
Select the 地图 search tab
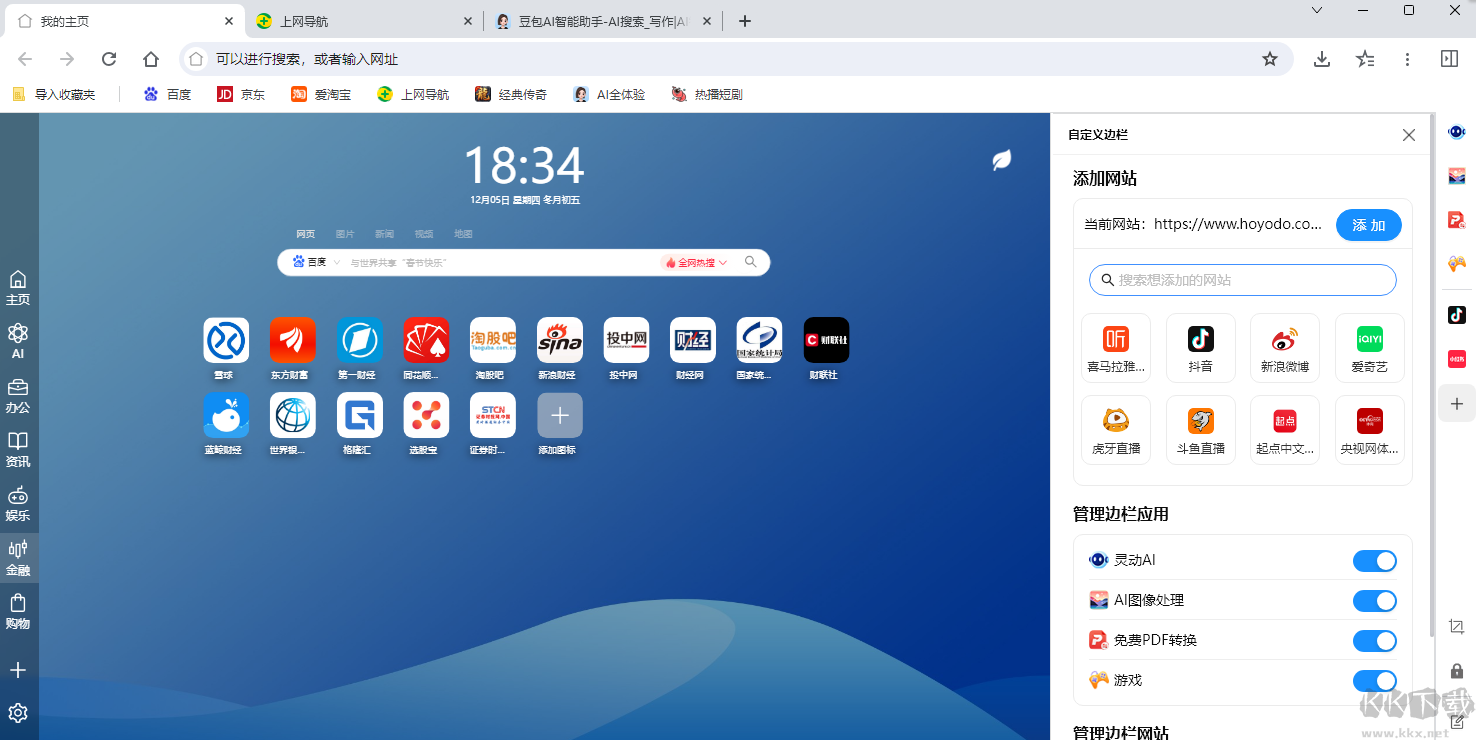(x=463, y=234)
